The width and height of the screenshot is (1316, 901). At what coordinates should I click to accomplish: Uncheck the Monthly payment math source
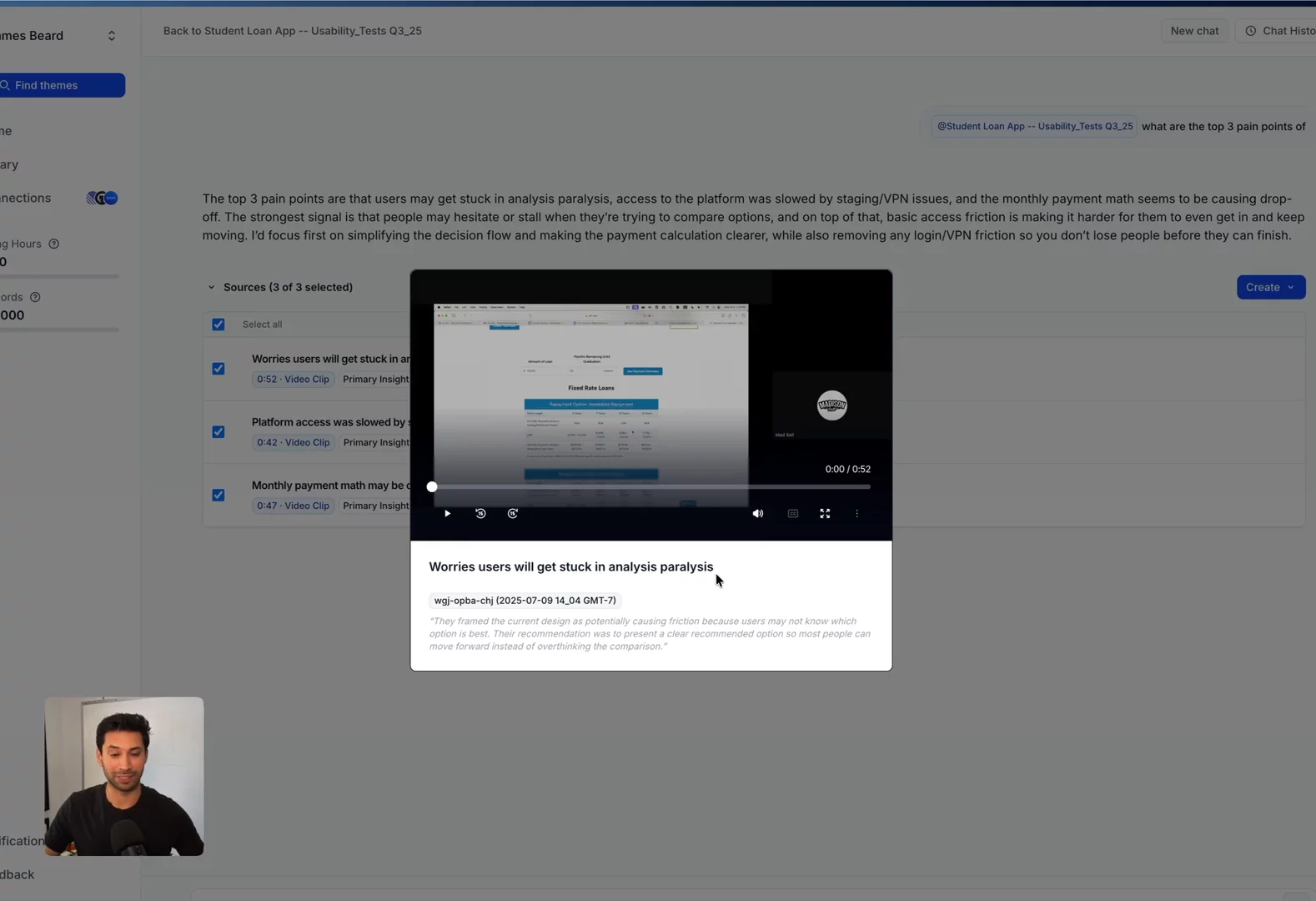tap(218, 496)
